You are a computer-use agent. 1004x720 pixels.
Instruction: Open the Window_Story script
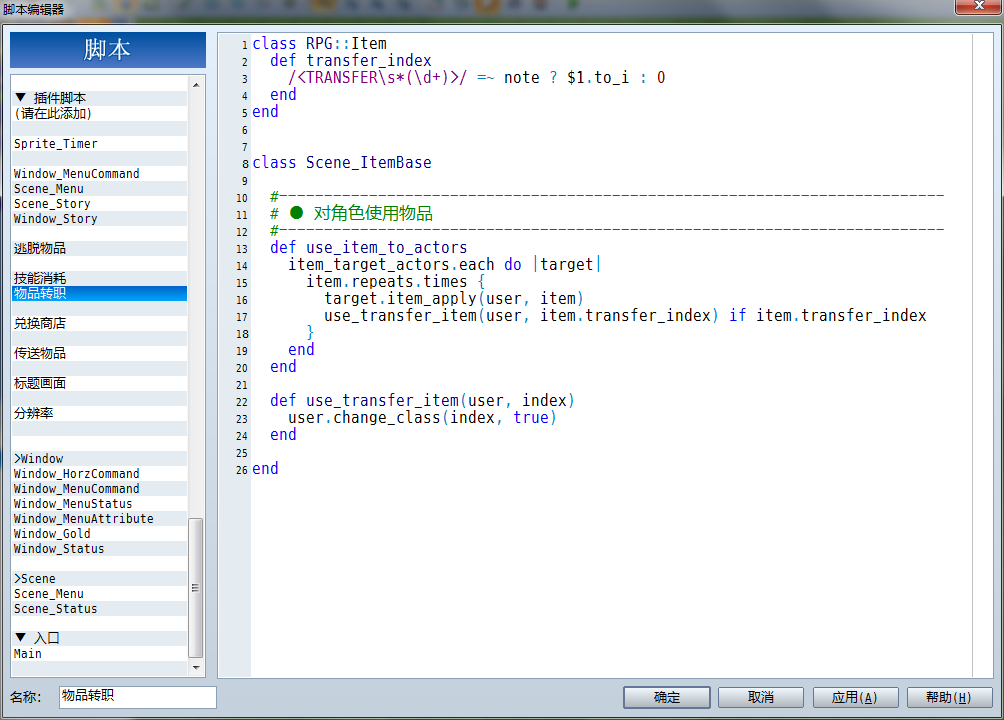coord(99,218)
